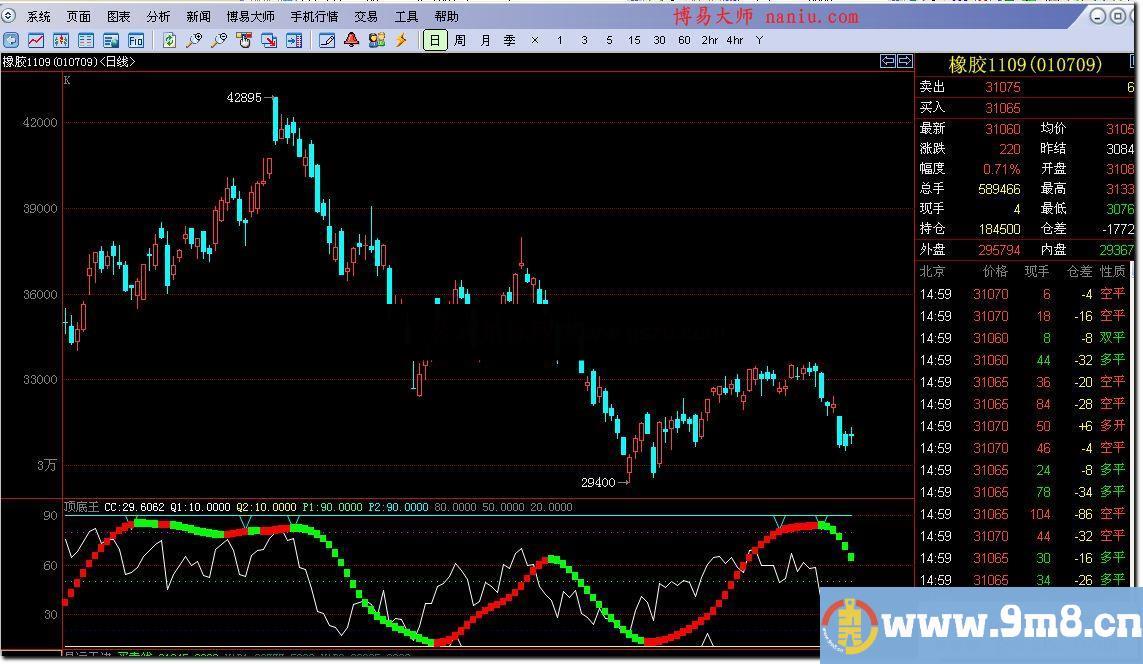The width and height of the screenshot is (1143, 664).
Task: Open the 博易大师 menu
Action: 250,16
